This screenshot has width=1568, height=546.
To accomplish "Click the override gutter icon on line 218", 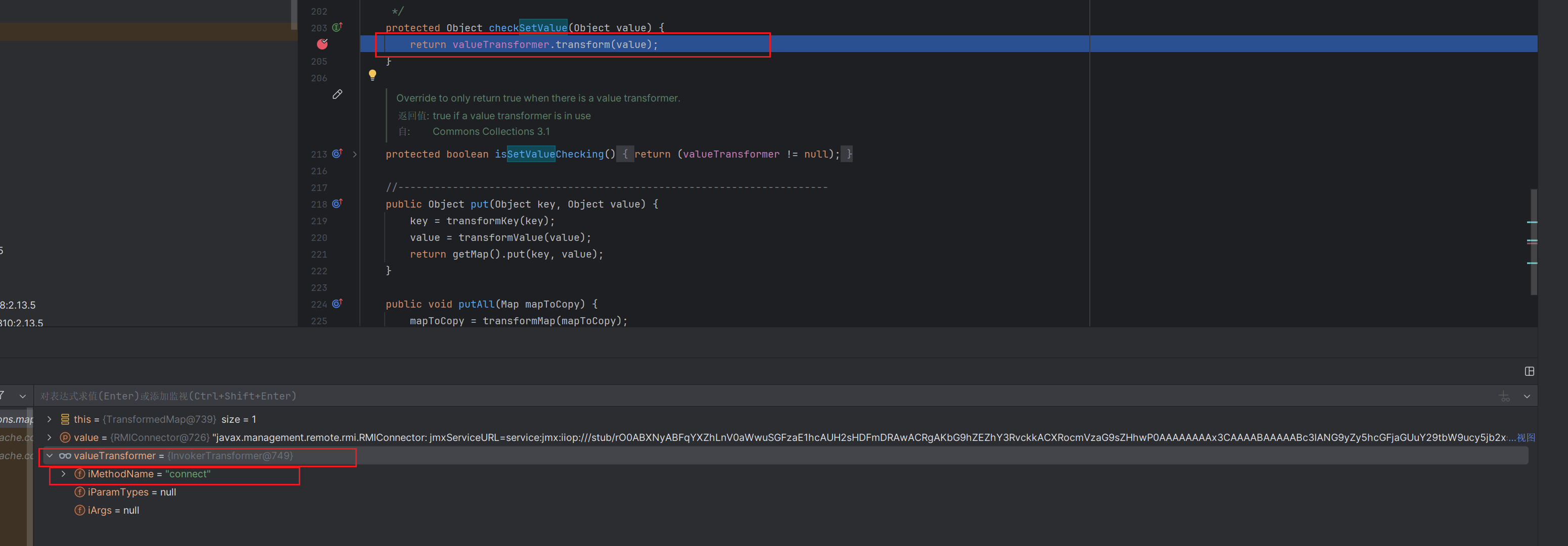I will 337,204.
